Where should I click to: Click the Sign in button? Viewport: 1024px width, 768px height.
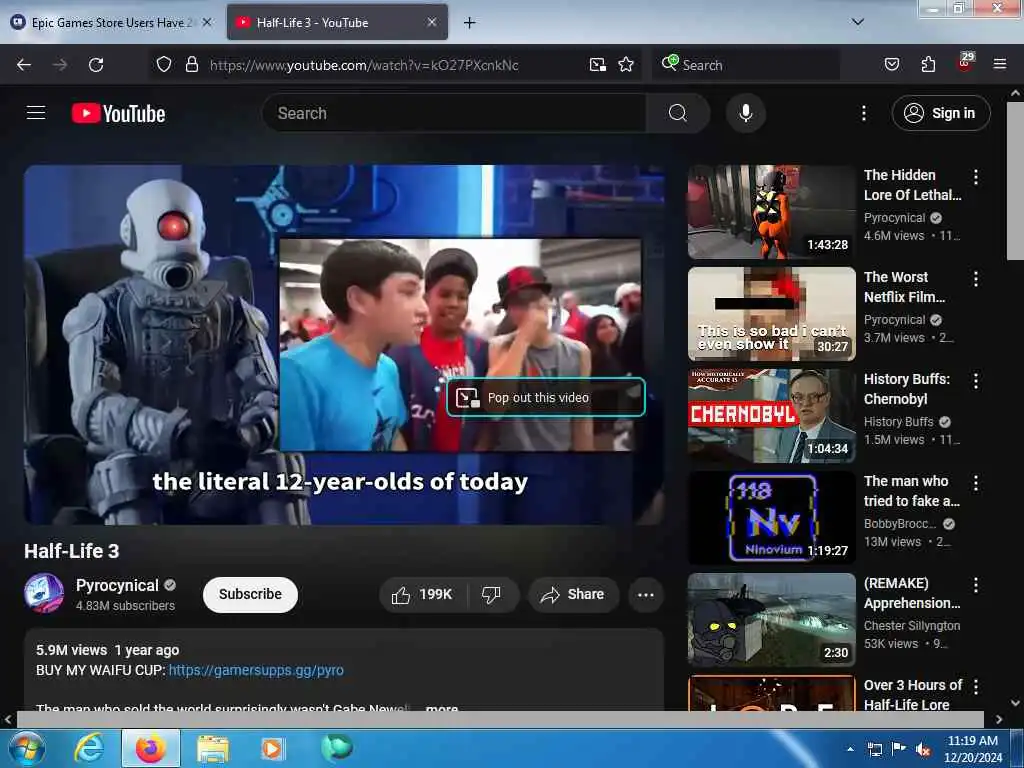pyautogui.click(x=940, y=113)
